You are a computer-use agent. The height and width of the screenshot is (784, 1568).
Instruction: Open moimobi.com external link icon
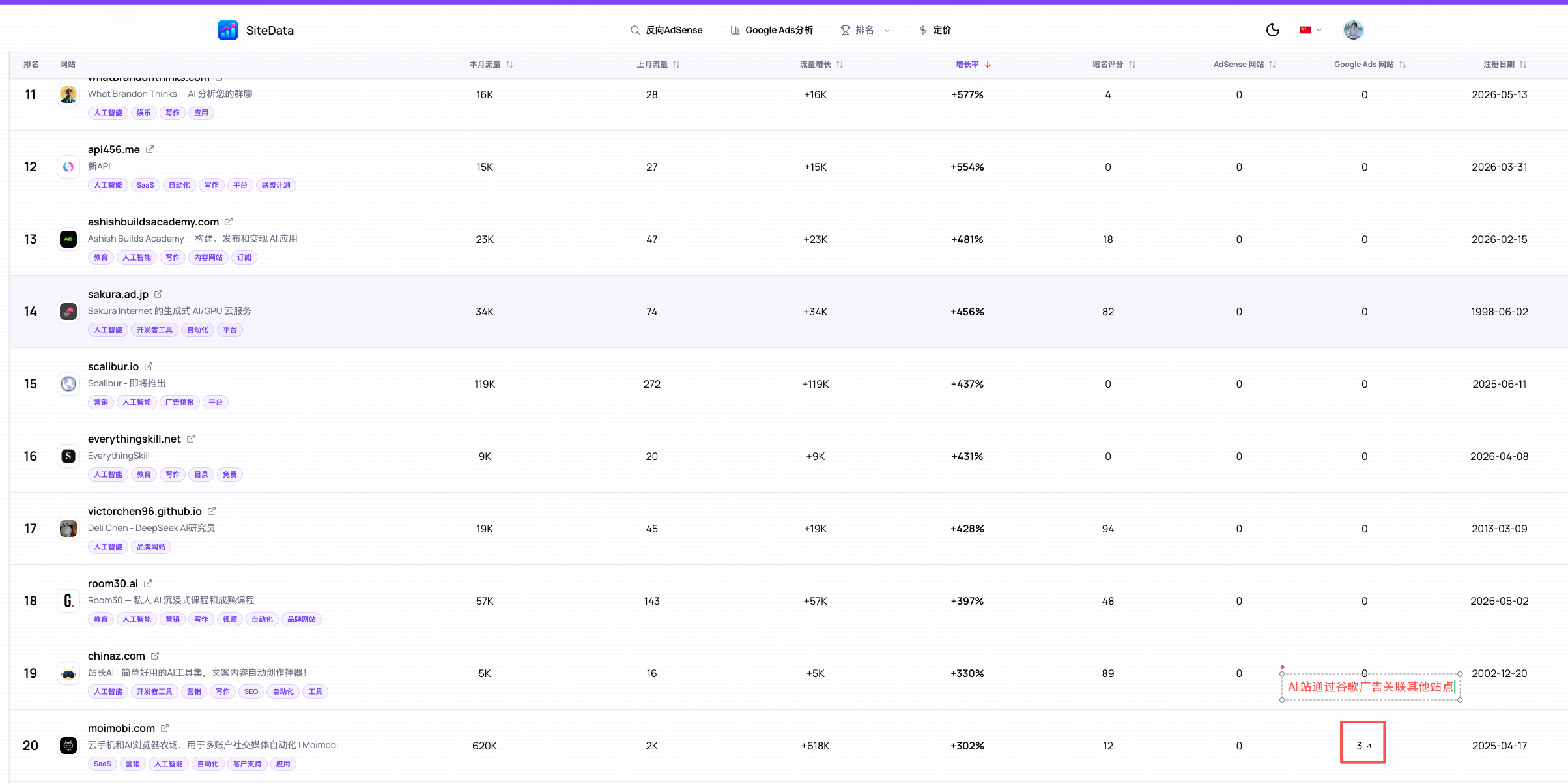pos(165,728)
